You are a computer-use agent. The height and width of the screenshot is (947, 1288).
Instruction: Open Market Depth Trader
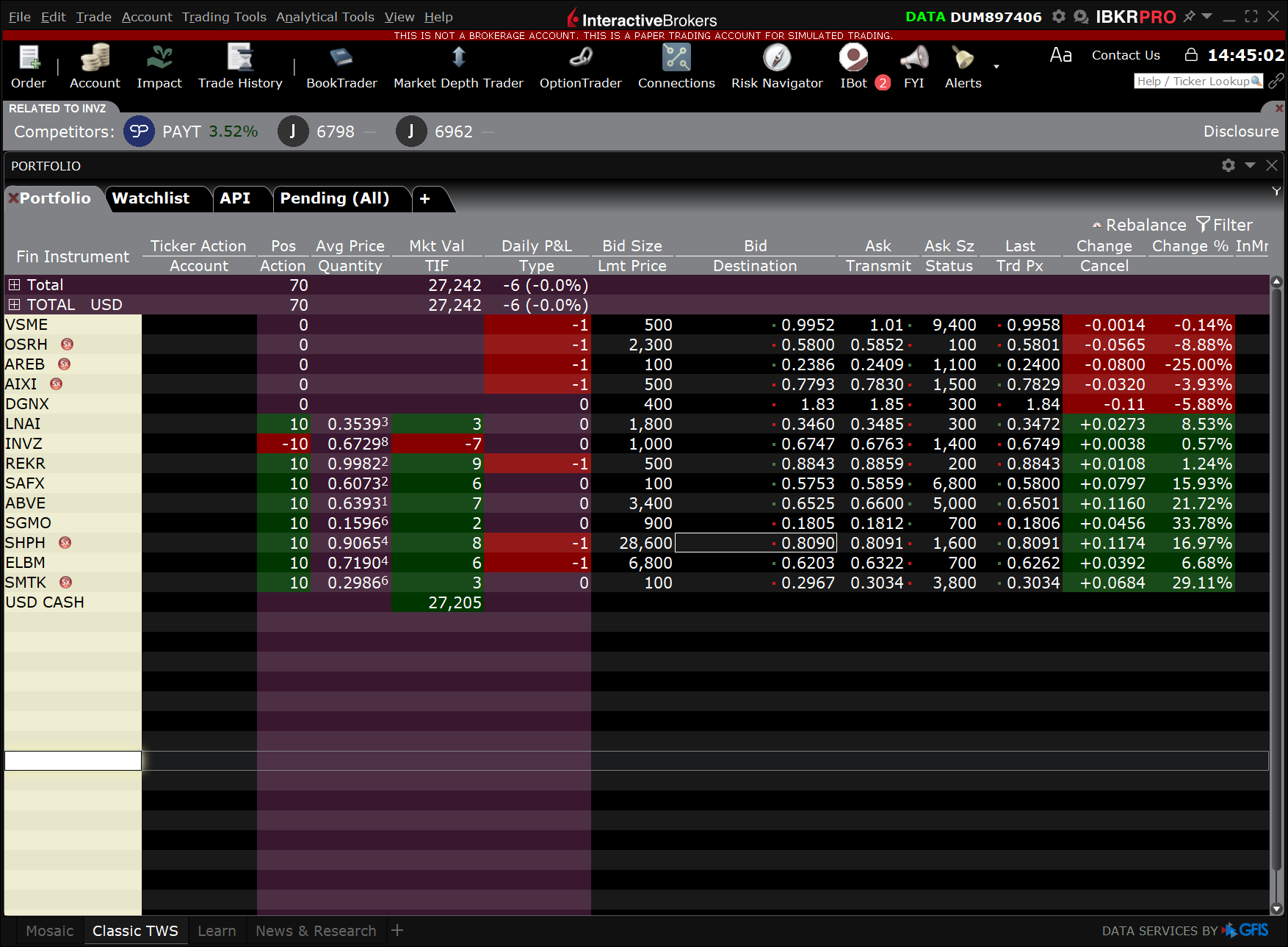coord(458,66)
